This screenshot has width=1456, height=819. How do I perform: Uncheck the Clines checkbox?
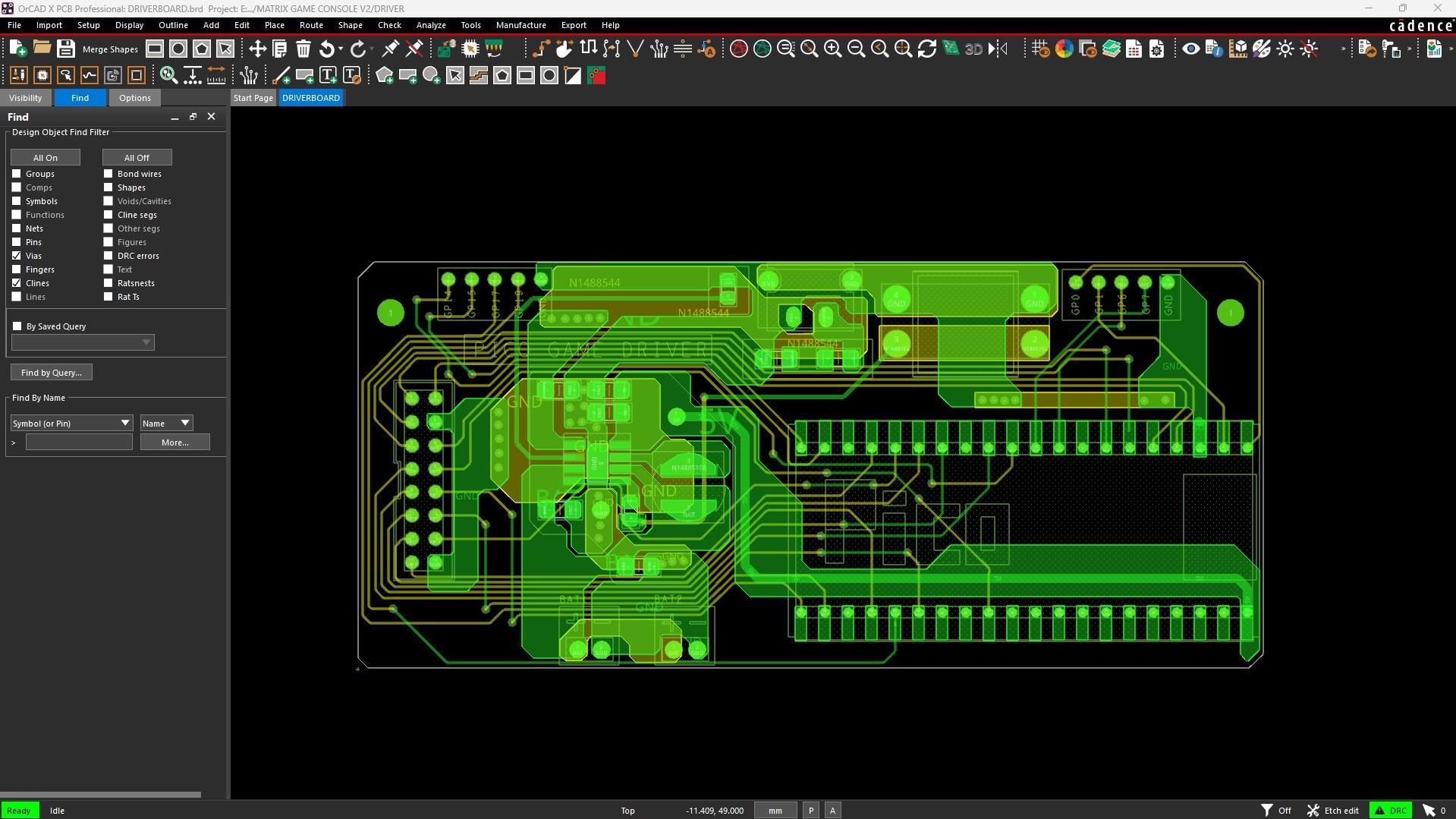tap(17, 283)
